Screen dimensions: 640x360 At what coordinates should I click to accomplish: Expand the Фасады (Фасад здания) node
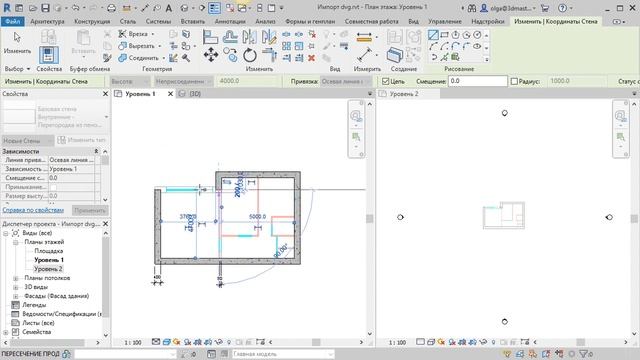click(x=16, y=296)
